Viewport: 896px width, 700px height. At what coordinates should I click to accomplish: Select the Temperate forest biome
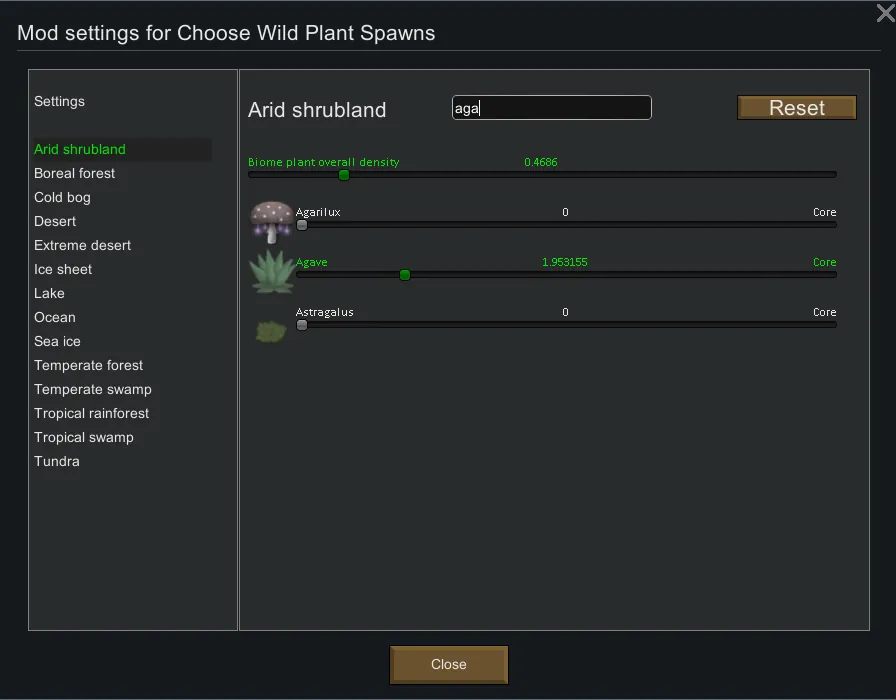pos(88,365)
